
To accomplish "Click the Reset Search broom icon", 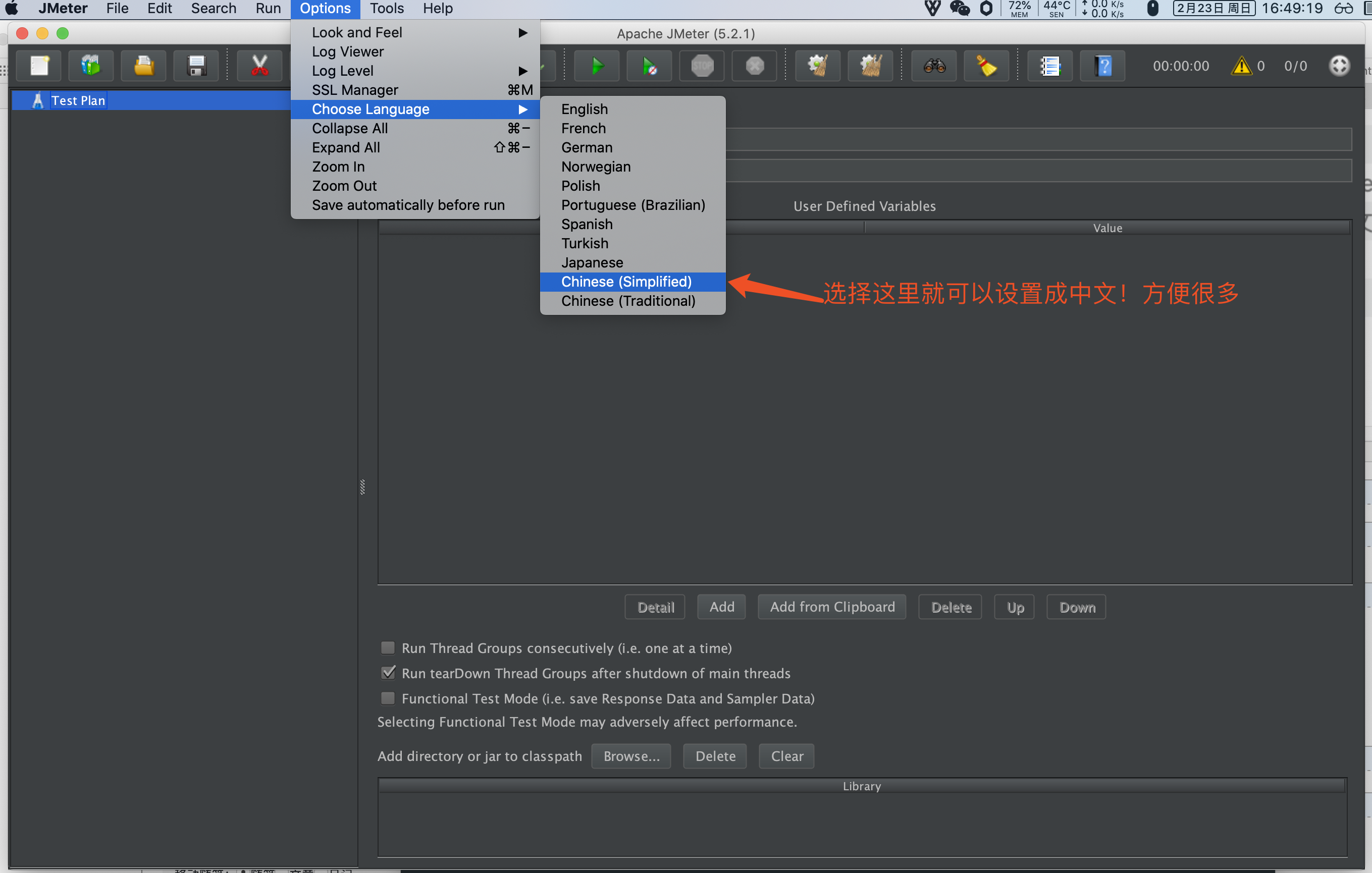I will tap(987, 66).
